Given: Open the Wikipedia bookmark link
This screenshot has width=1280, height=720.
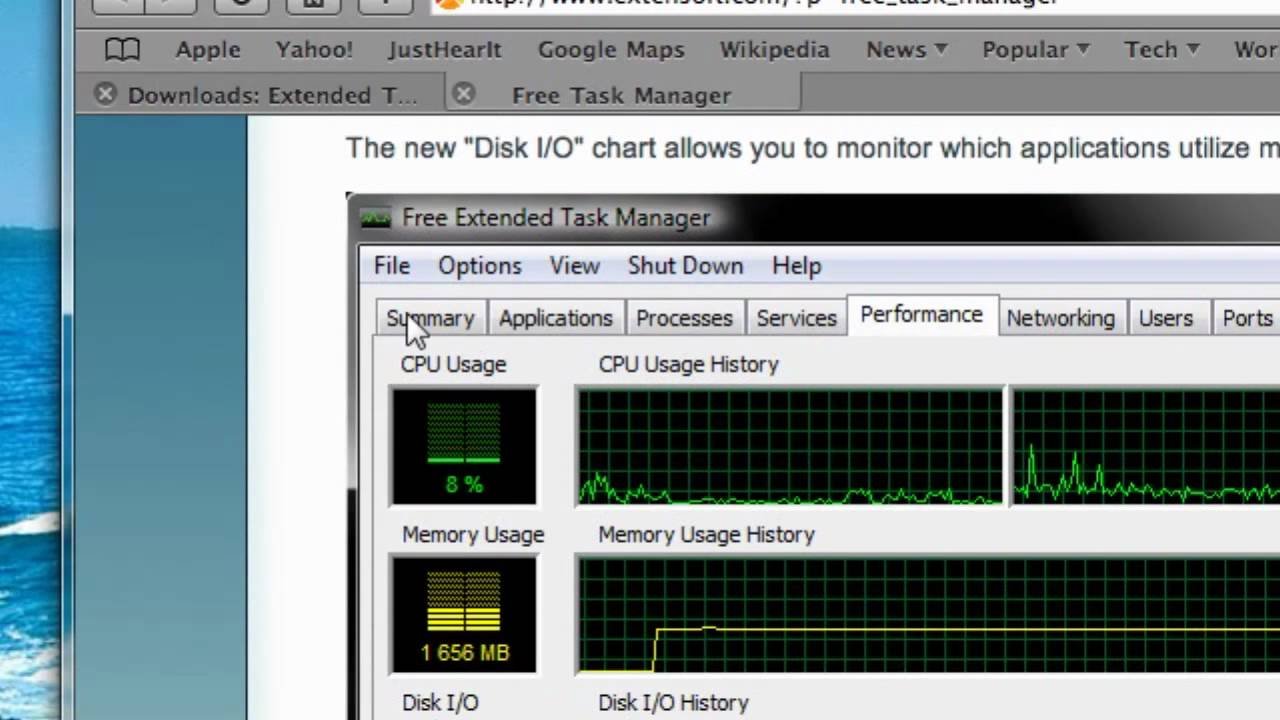Looking at the screenshot, I should pyautogui.click(x=774, y=49).
